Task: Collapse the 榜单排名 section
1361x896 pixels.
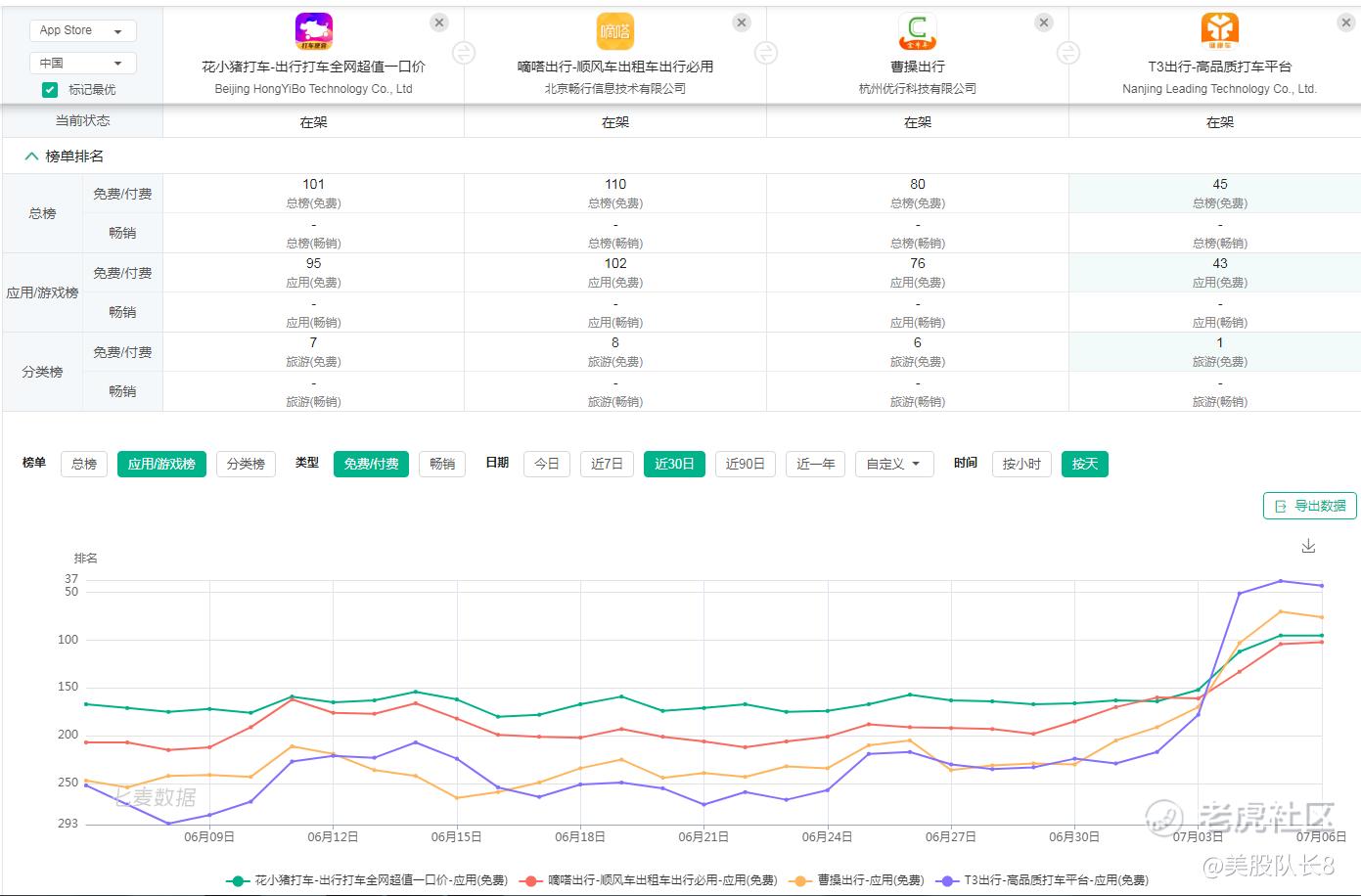Action: (x=31, y=157)
